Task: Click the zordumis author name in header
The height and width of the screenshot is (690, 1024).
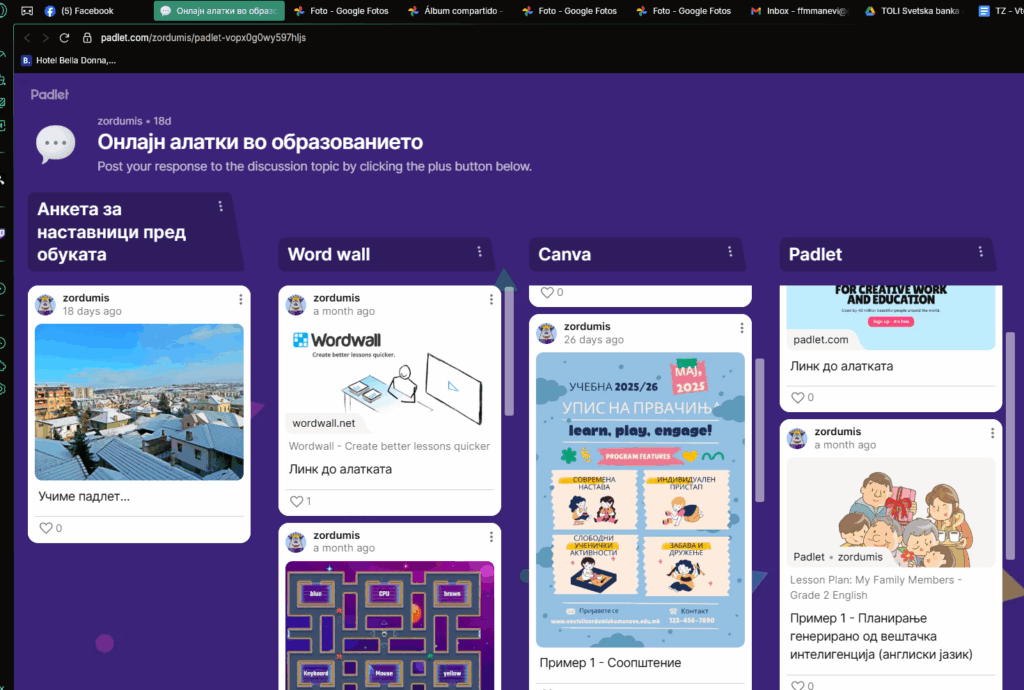Action: [x=120, y=121]
